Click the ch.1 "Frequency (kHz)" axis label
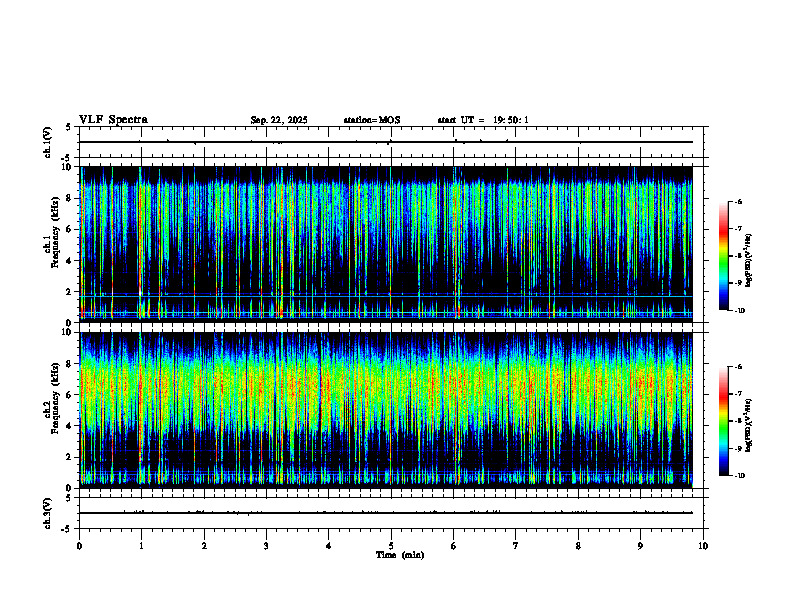The width and height of the screenshot is (792, 612). click(55, 232)
